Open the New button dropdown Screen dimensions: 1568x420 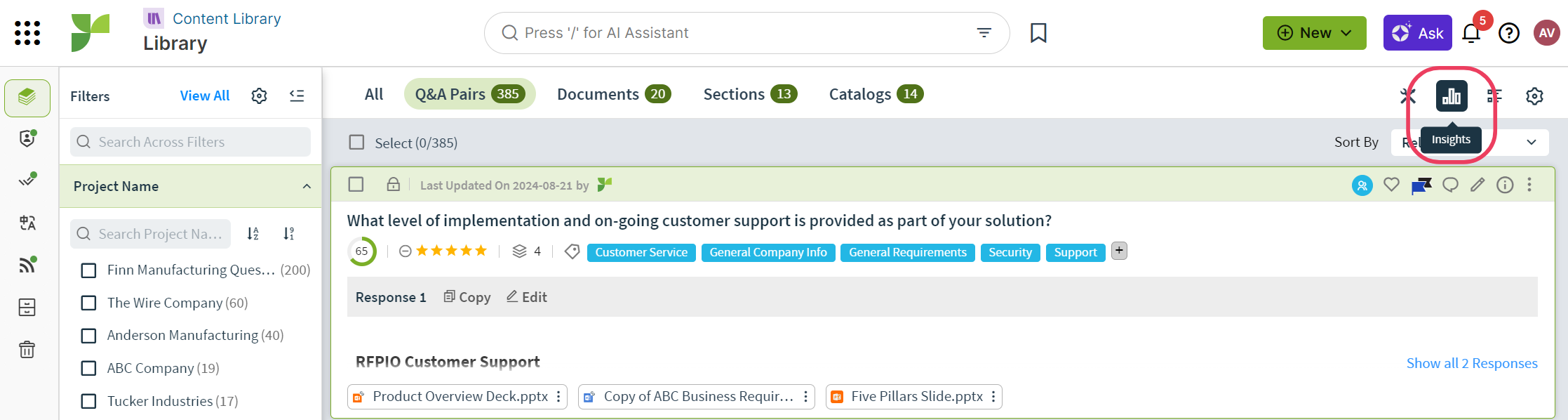[1314, 33]
